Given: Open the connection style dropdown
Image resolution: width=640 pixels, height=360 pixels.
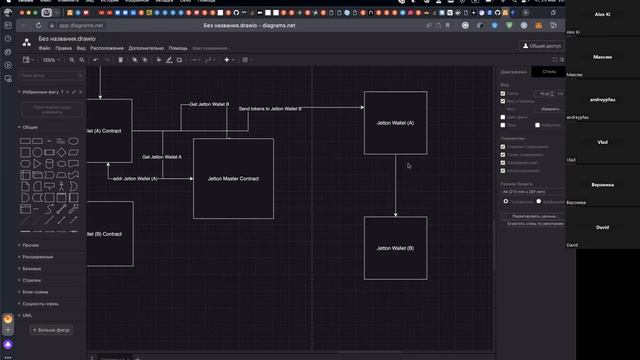Looking at the screenshot, I should pos(196,60).
